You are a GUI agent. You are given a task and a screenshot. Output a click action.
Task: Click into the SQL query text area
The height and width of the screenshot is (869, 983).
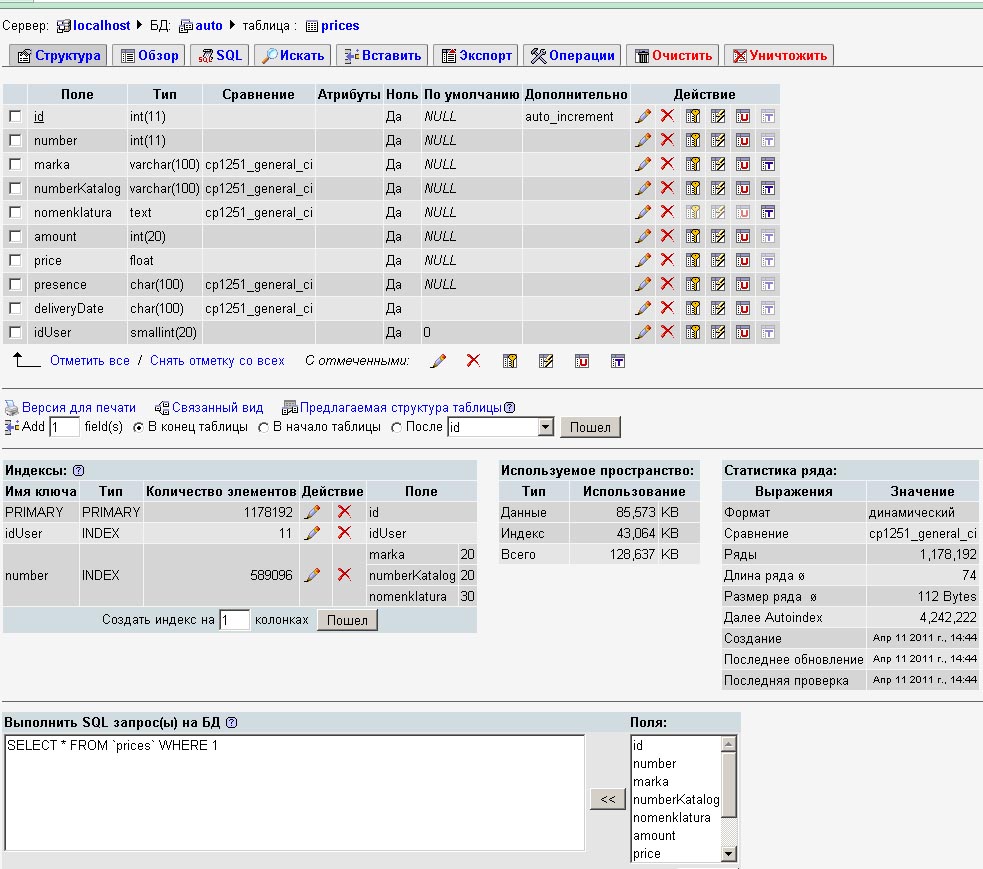tap(294, 792)
